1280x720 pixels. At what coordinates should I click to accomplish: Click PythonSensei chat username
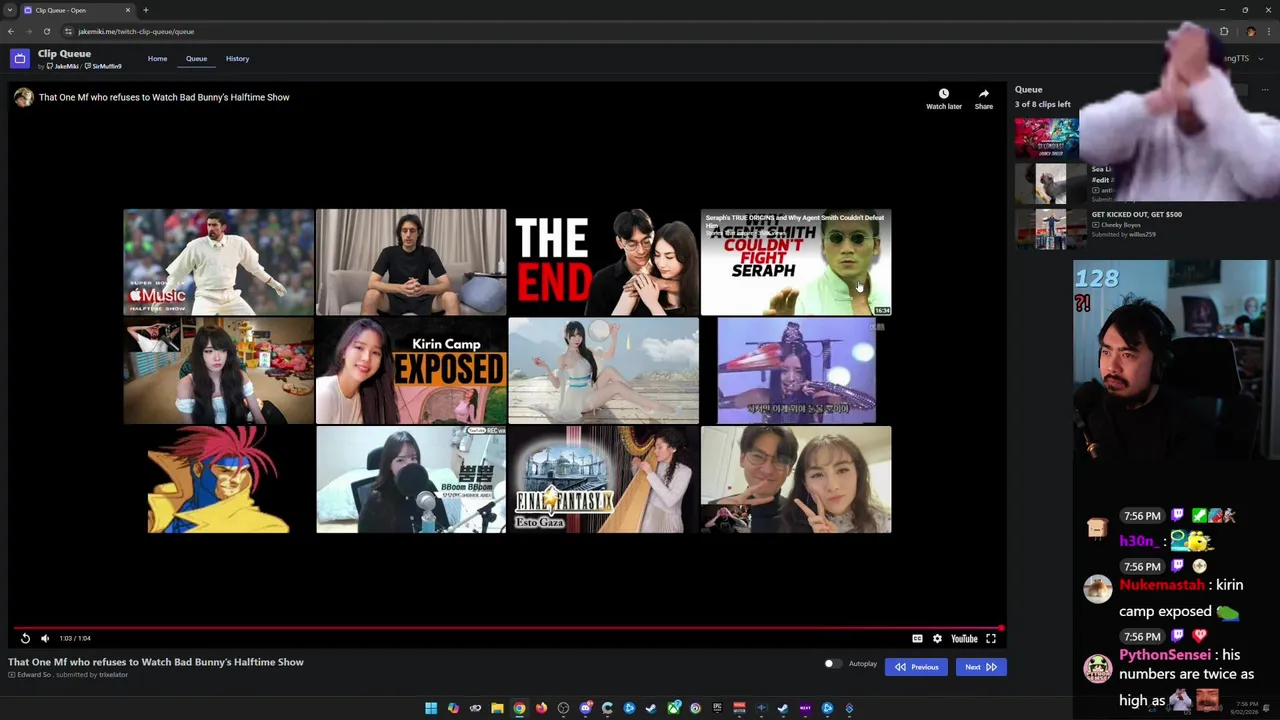click(x=1165, y=655)
